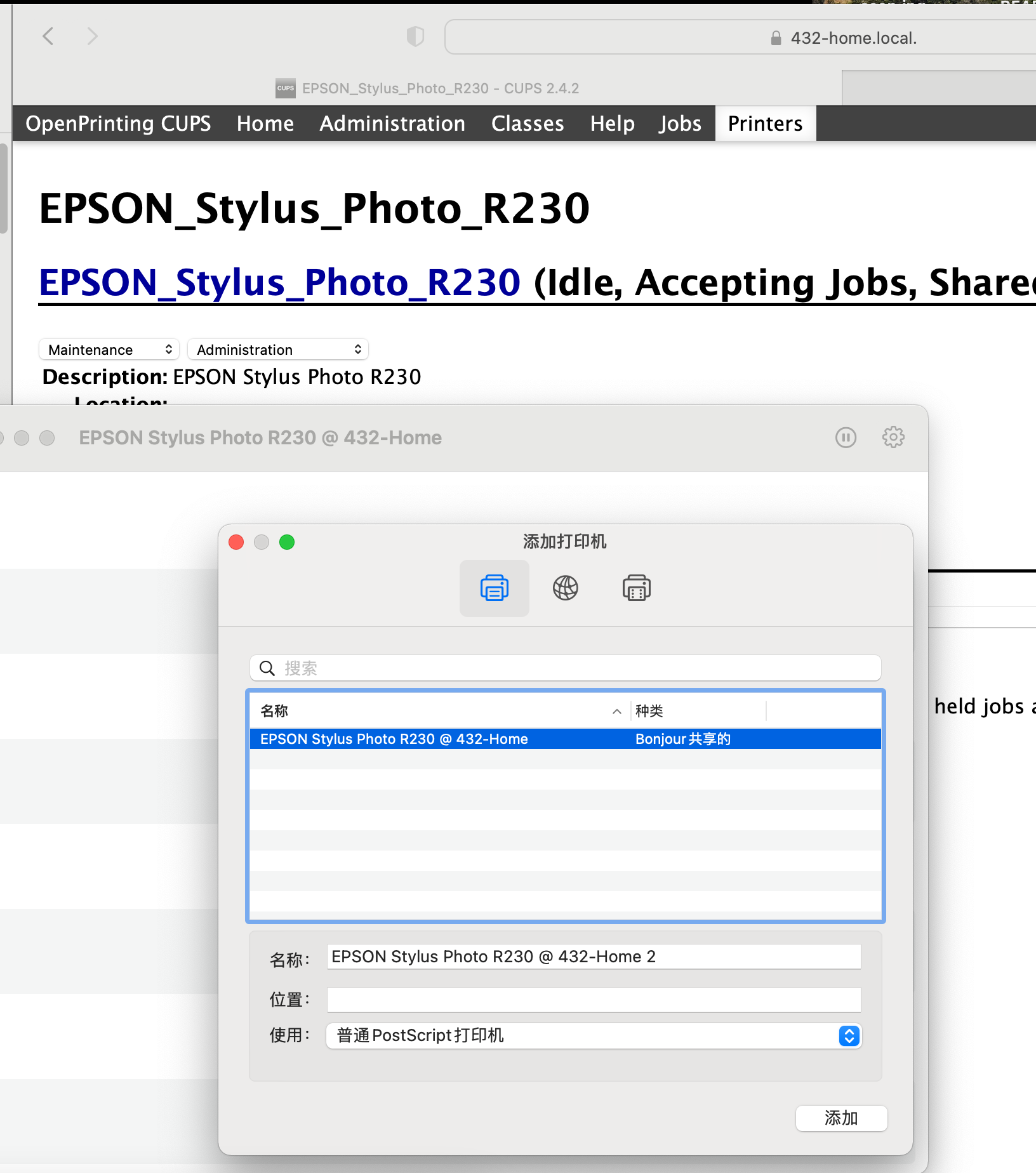Edit the 名称 name field
Screen dimensions: 1036x1173
point(594,957)
